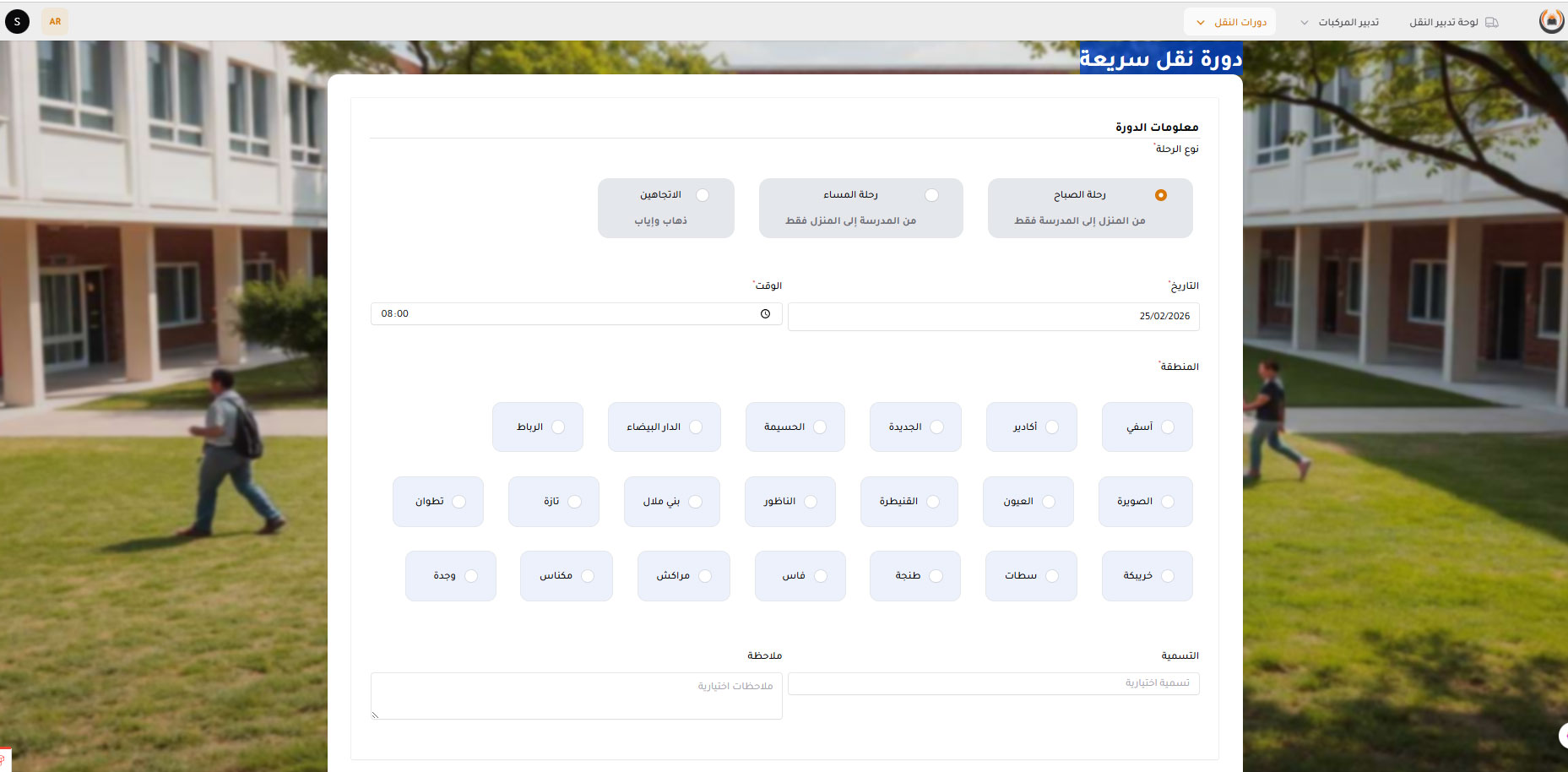
Task: Click the AR language badge
Action: tap(55, 21)
